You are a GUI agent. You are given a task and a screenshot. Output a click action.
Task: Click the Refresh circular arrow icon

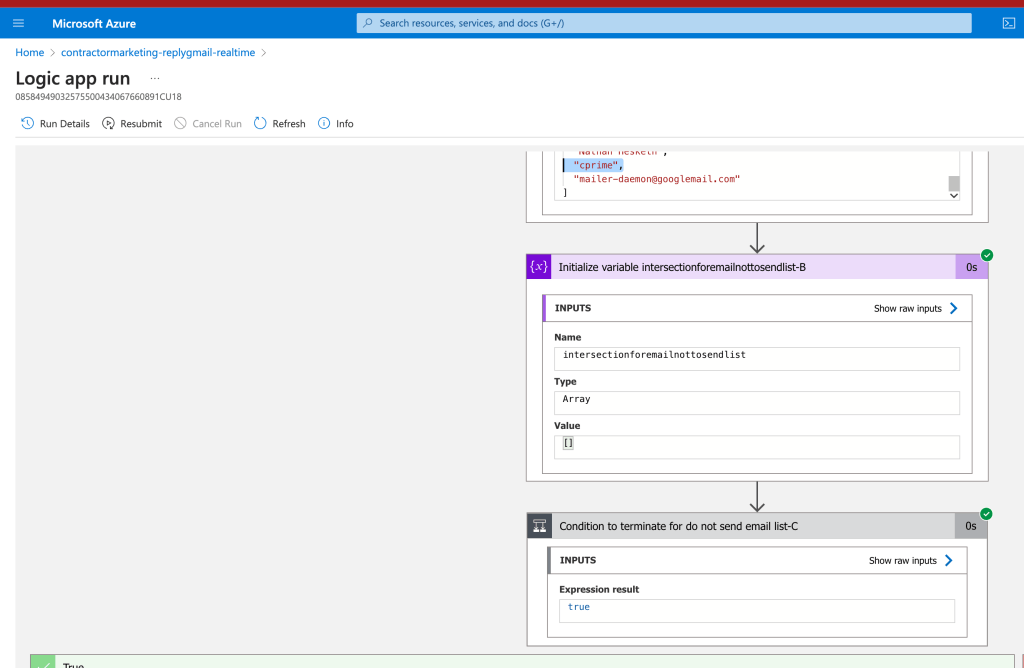click(260, 123)
